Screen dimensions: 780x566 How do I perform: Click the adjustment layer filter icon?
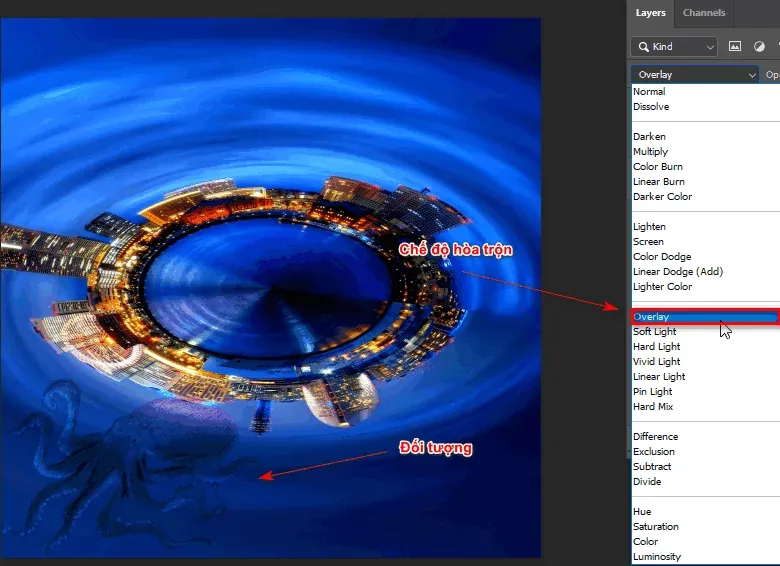[759, 47]
